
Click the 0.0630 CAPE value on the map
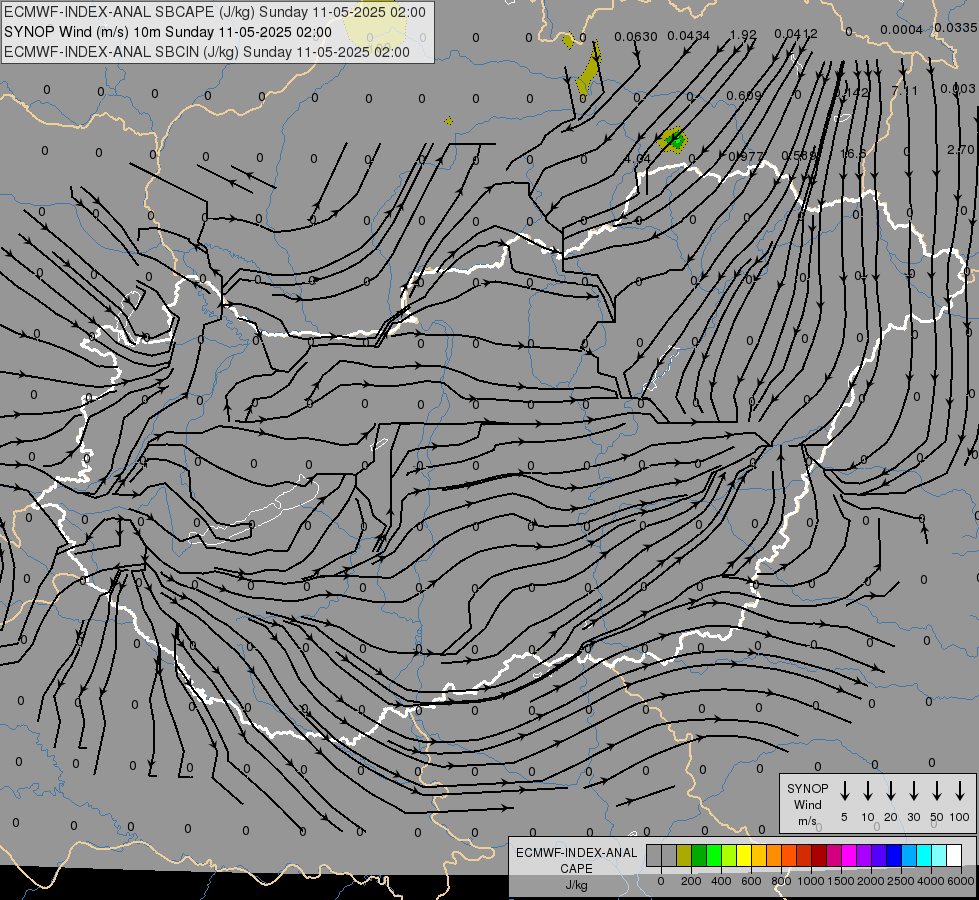pyautogui.click(x=636, y=37)
